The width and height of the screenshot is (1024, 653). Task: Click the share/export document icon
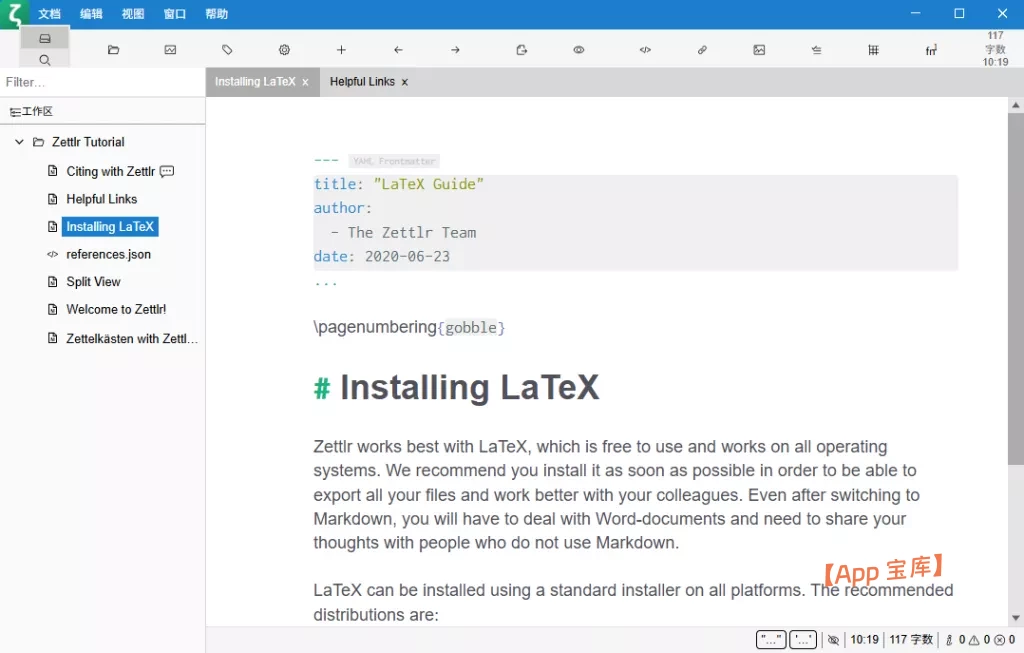tap(521, 50)
